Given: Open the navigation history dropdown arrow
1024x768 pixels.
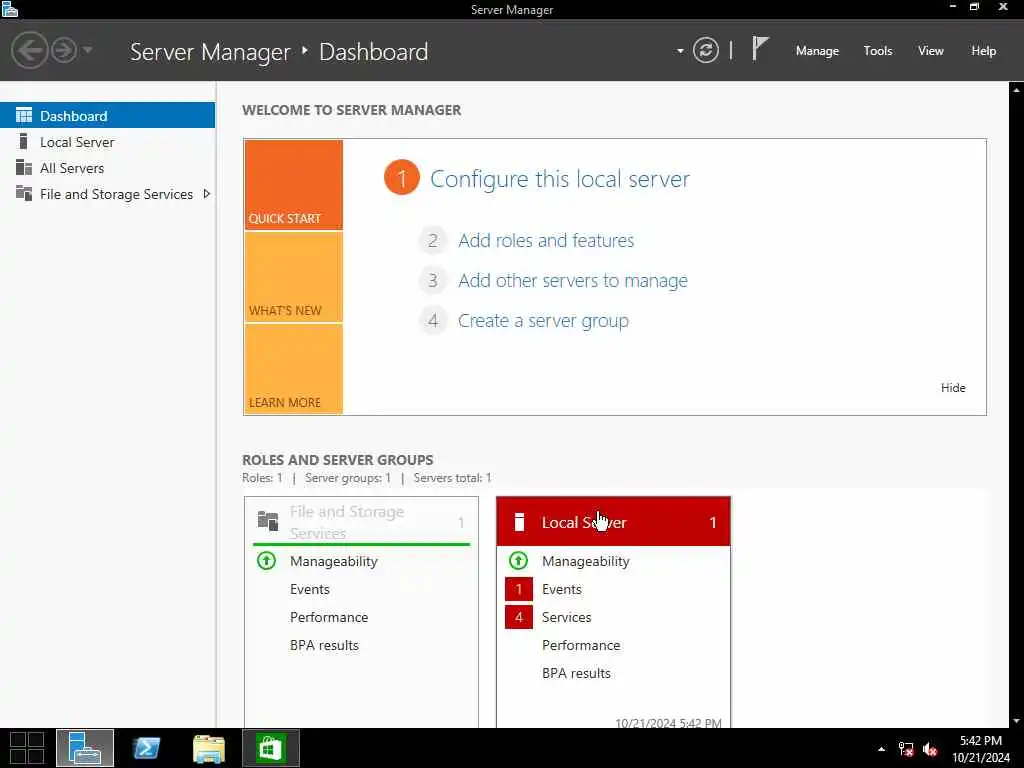Looking at the screenshot, I should [x=88, y=50].
